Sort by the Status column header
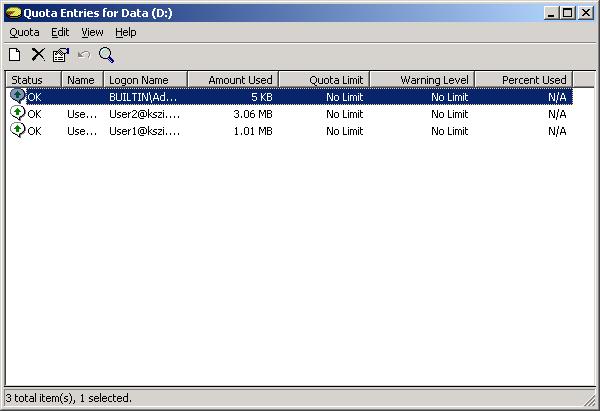 pyautogui.click(x=34, y=80)
